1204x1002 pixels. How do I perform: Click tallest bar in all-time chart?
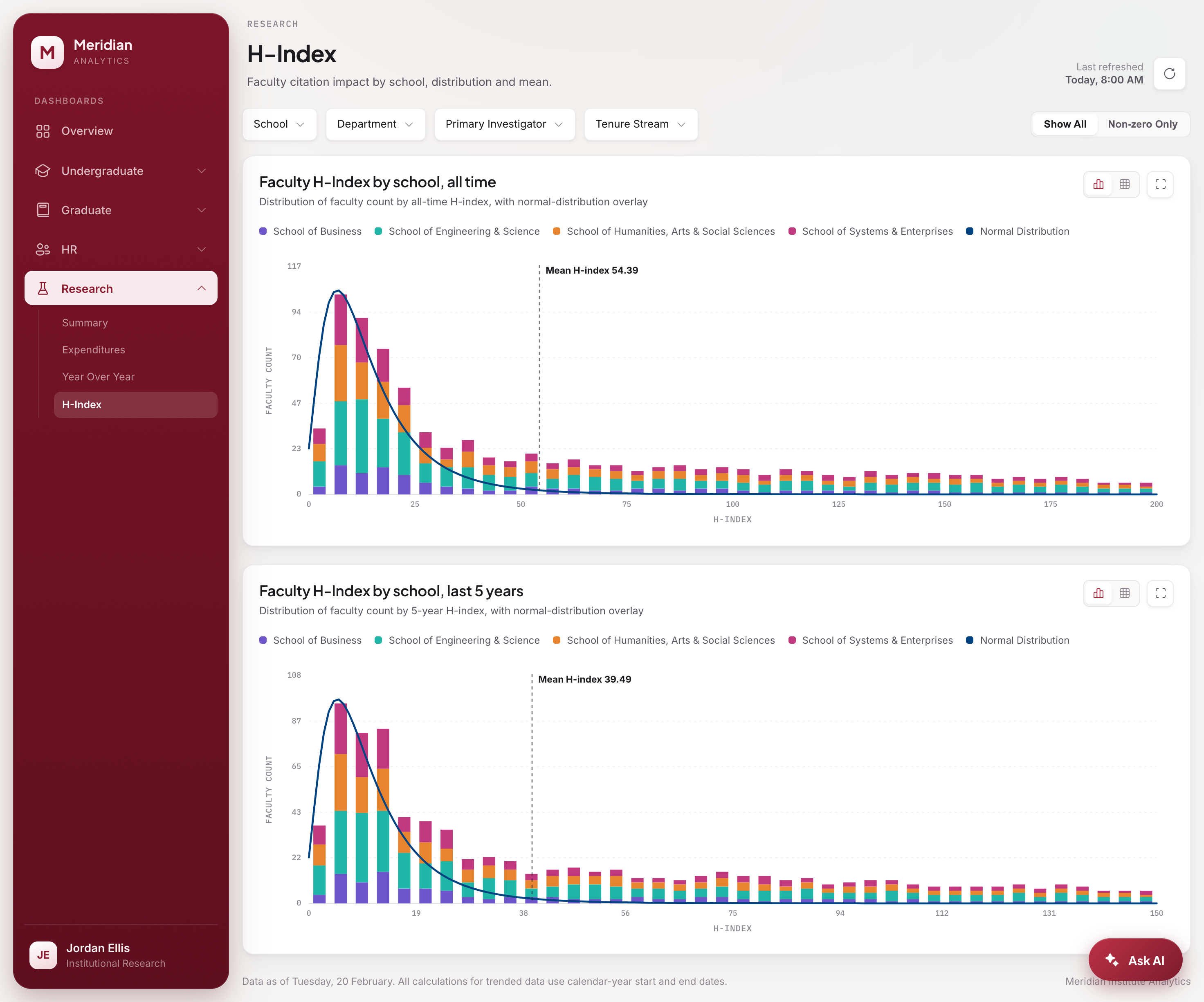[x=341, y=394]
